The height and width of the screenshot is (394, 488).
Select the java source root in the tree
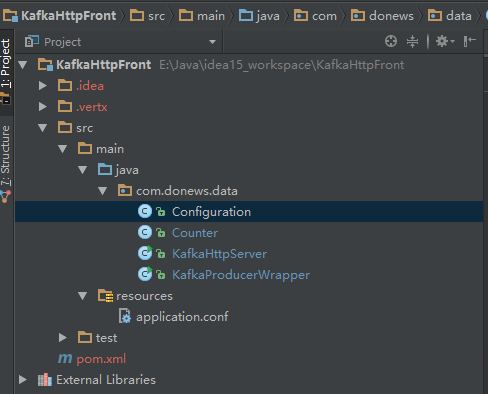(249, 170)
